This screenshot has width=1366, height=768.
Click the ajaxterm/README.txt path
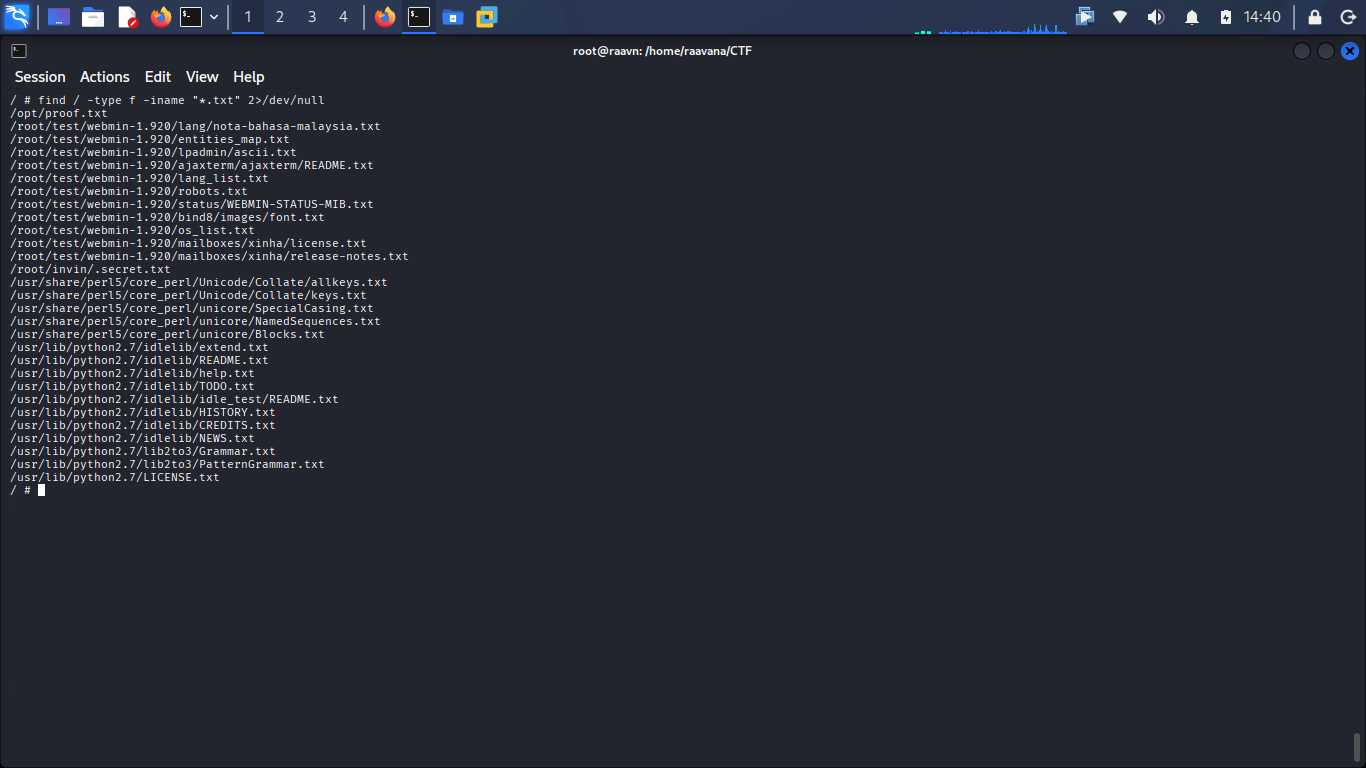192,165
